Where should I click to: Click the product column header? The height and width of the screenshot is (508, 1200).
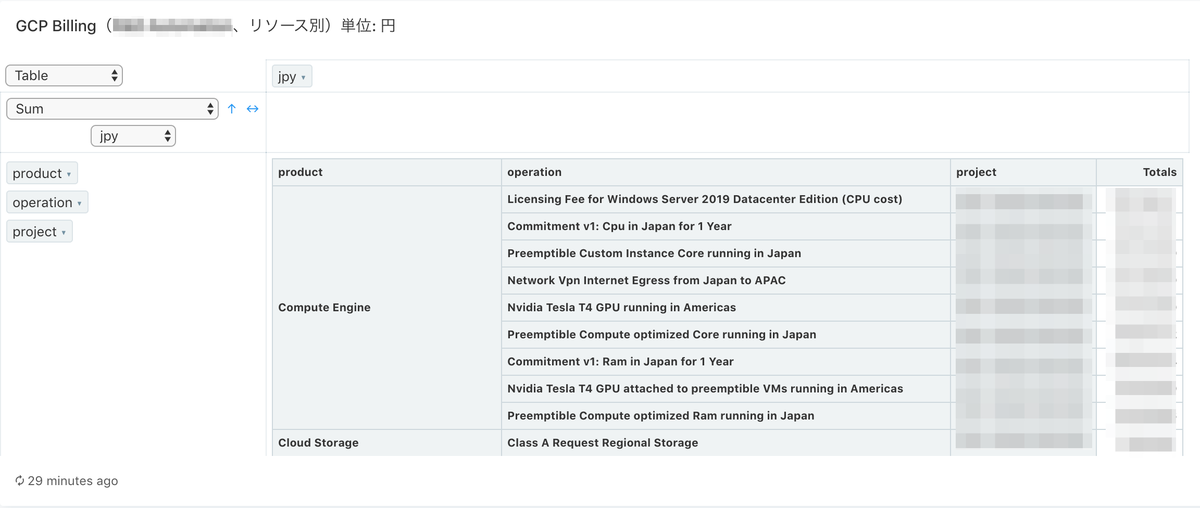click(x=387, y=172)
